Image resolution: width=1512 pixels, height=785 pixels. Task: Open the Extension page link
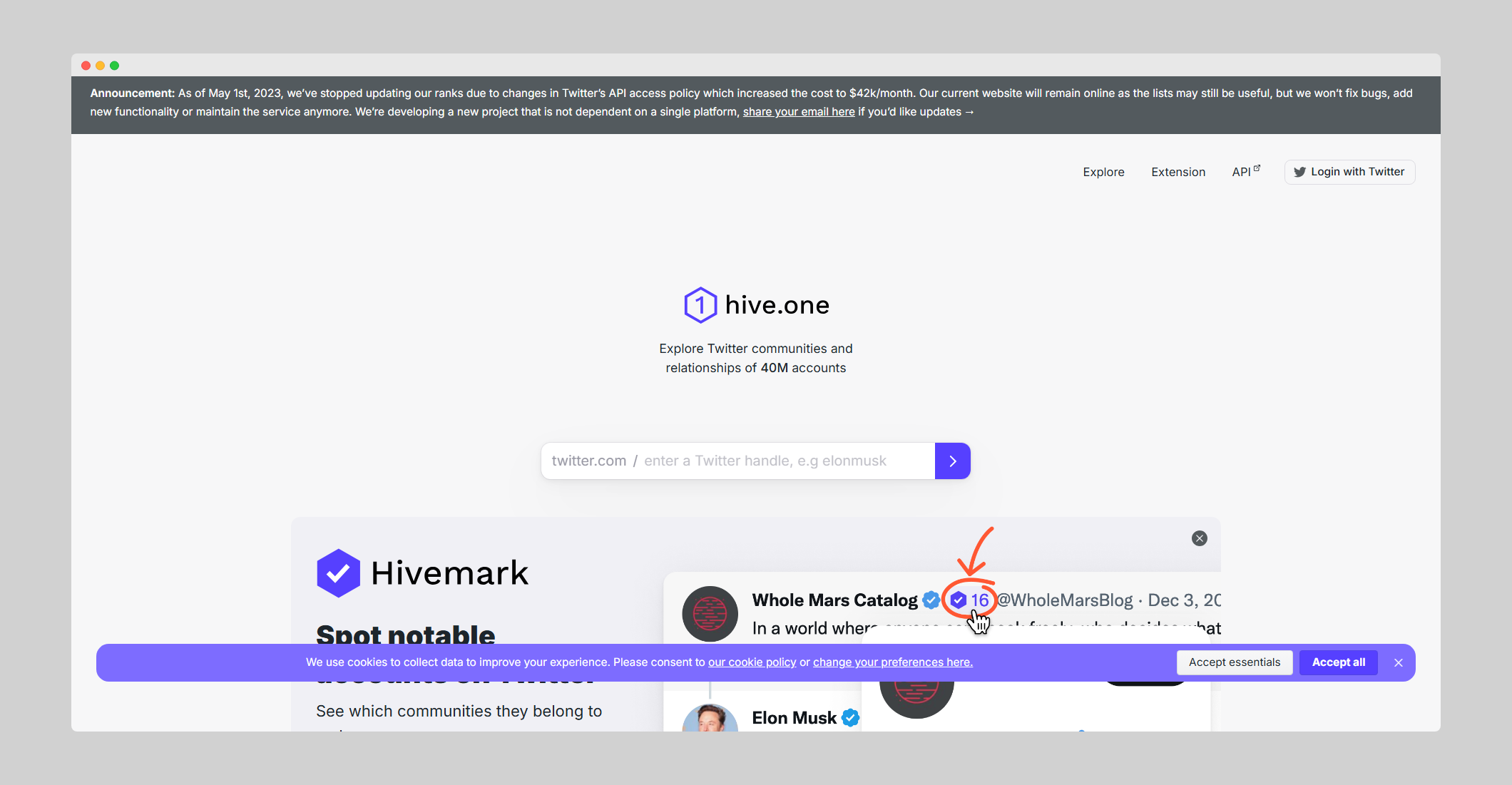click(1178, 172)
